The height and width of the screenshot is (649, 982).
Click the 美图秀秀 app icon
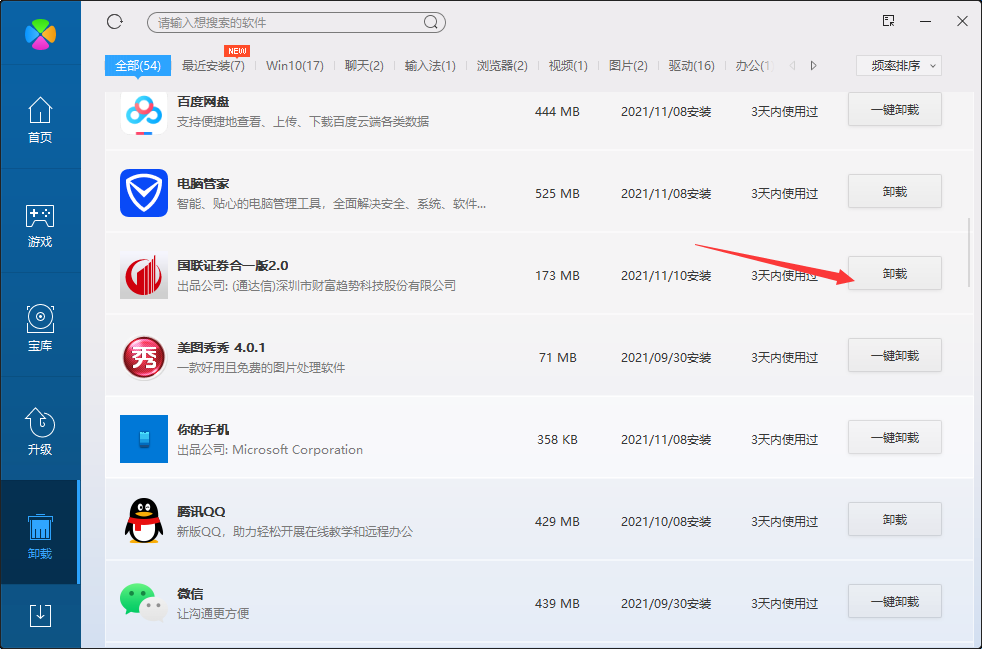coord(144,357)
